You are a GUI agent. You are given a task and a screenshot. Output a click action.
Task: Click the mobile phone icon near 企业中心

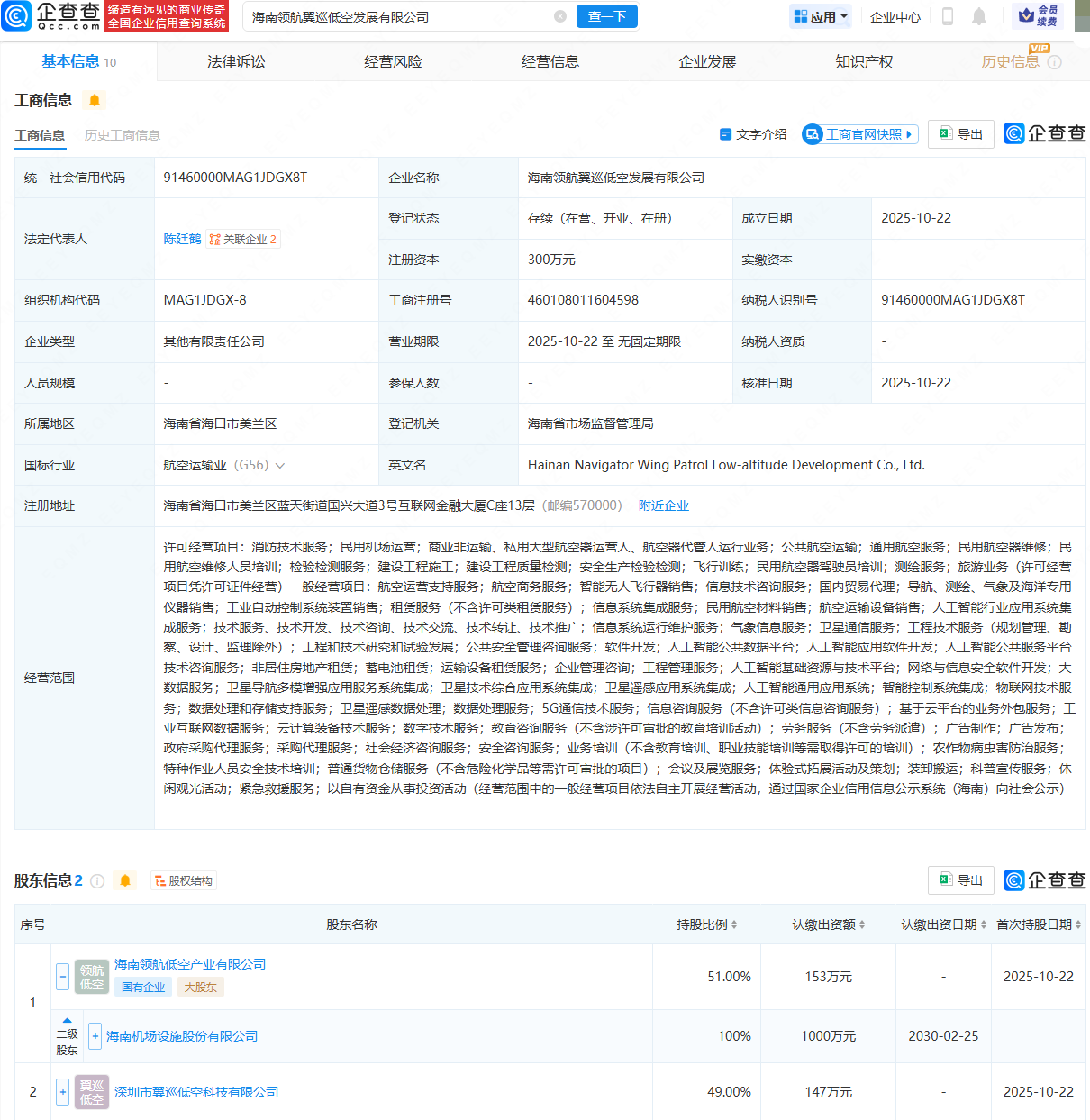coord(949,16)
